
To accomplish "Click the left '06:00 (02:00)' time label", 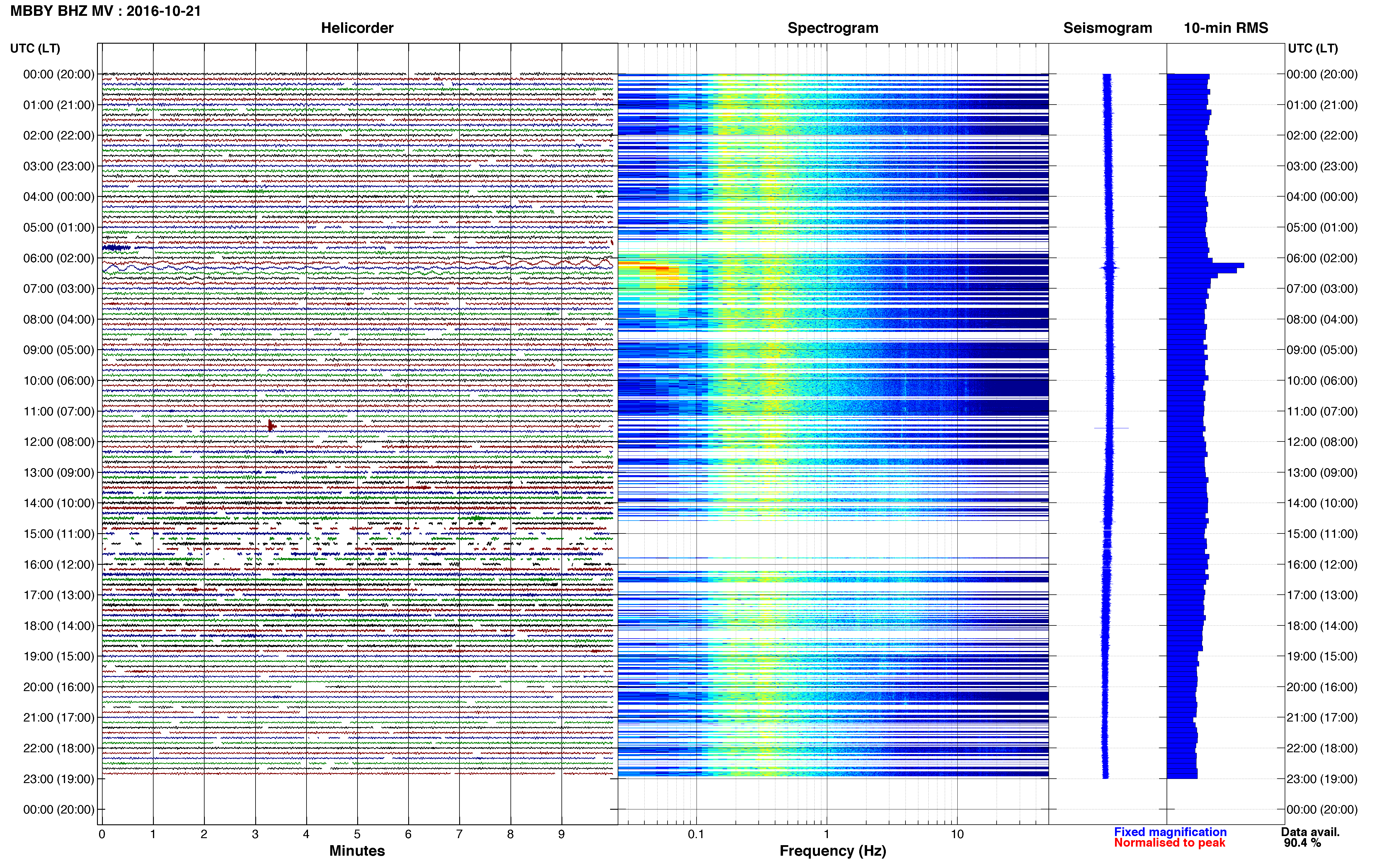I will tap(59, 258).
